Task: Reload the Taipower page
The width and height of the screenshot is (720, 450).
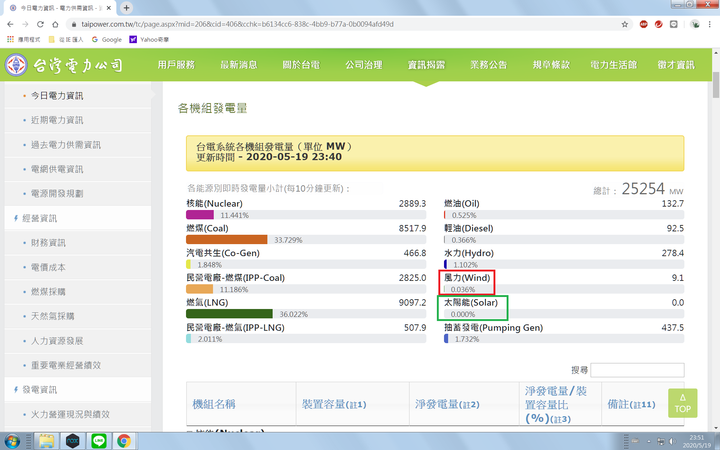Action: 40,24
